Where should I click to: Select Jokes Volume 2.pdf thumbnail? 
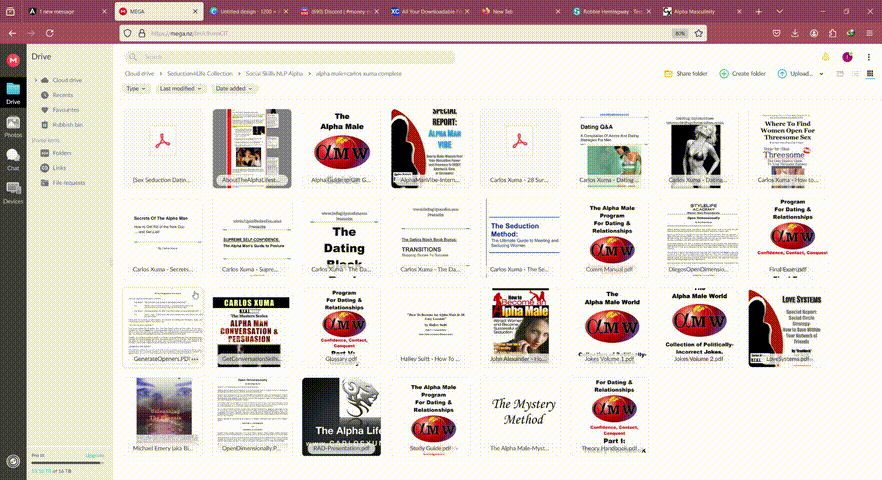click(699, 328)
